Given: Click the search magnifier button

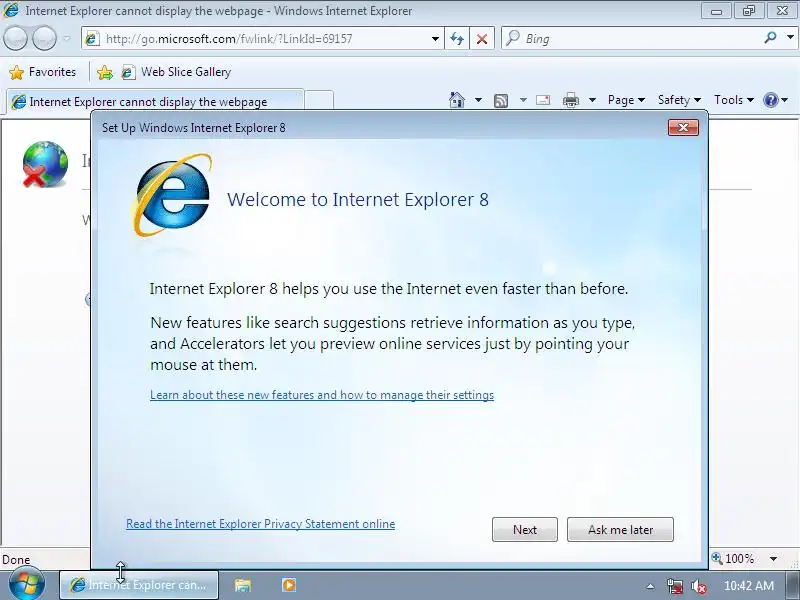Looking at the screenshot, I should (770, 38).
